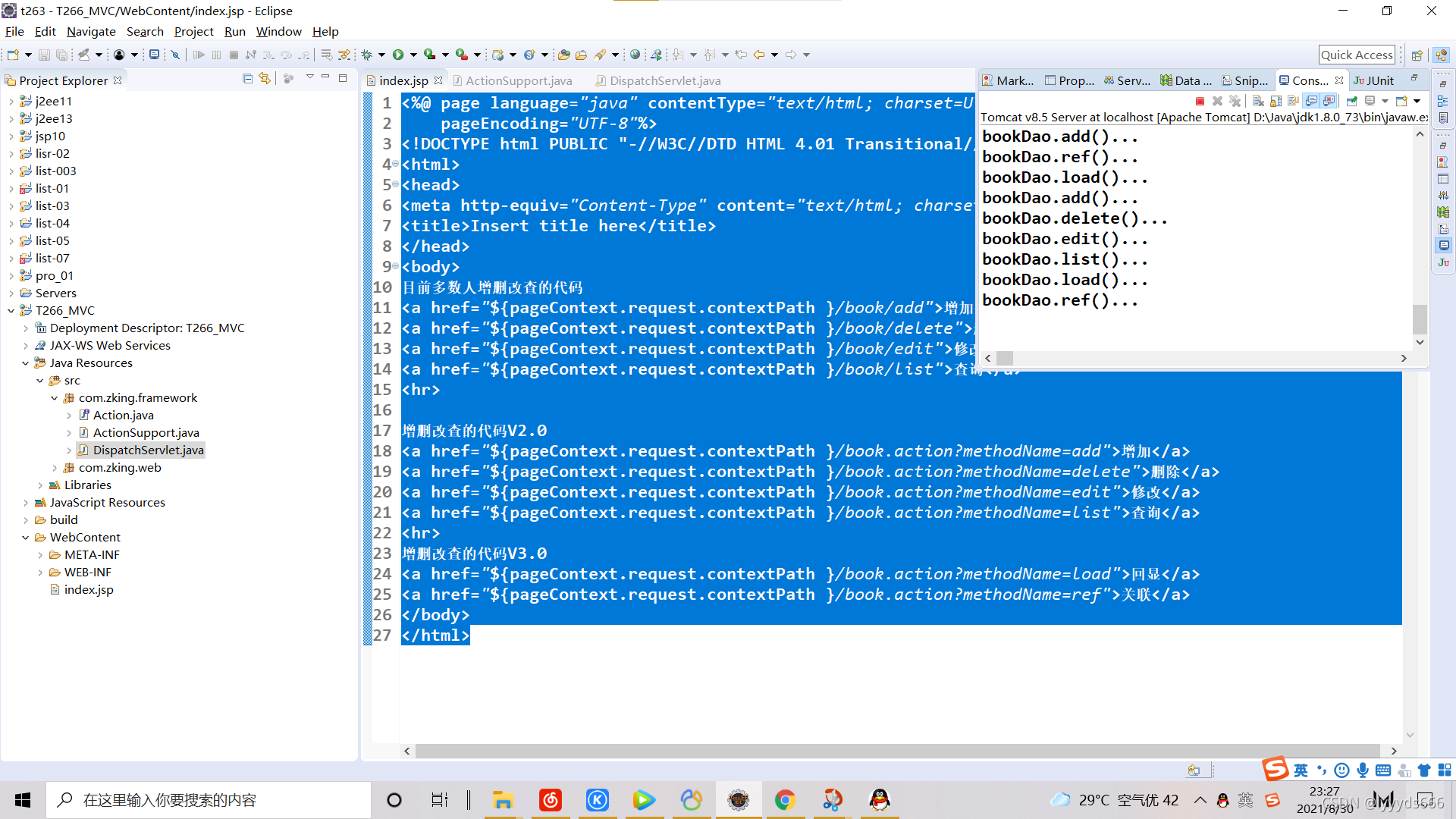1456x819 pixels.
Task: Toggle Show Console When Standard Out Changes
Action: pyautogui.click(x=1311, y=101)
